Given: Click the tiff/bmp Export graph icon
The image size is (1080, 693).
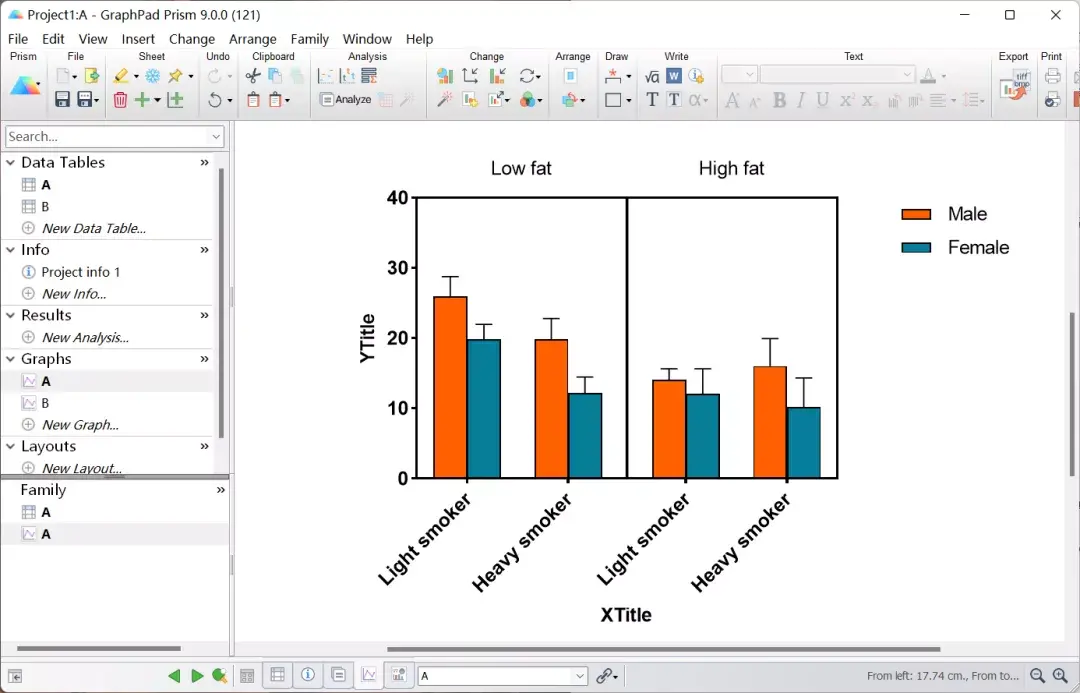Looking at the screenshot, I should click(x=1015, y=87).
